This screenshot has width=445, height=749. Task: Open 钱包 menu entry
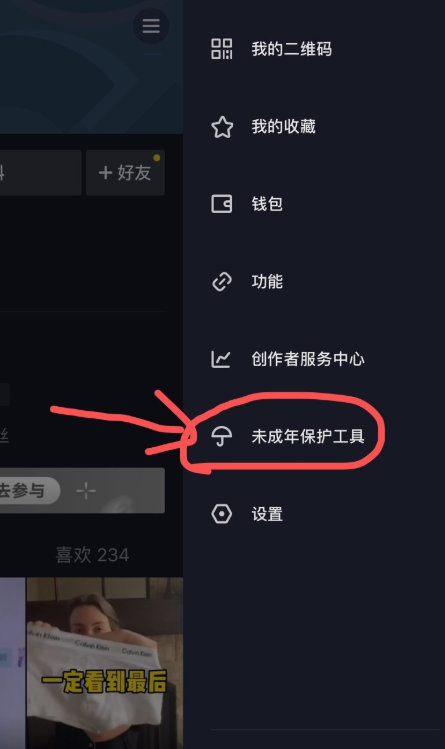click(313, 204)
